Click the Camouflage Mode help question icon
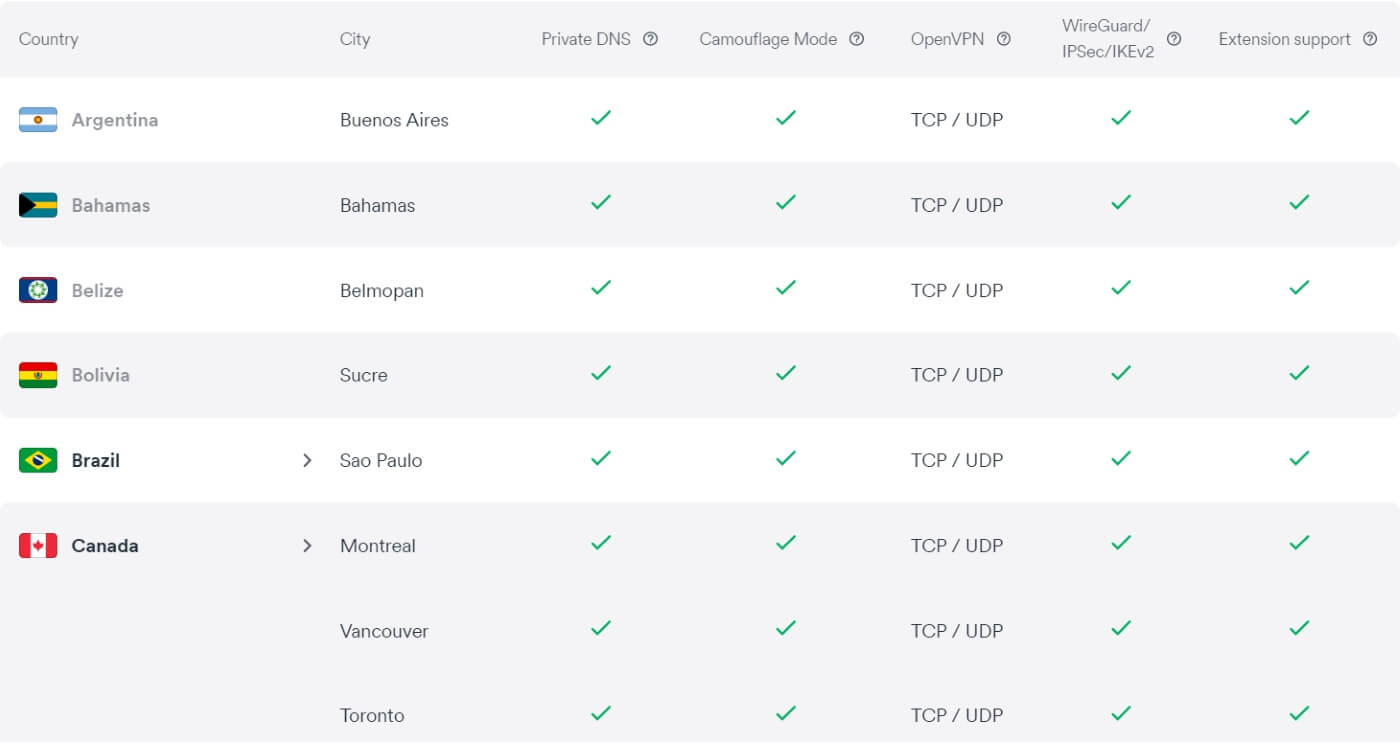This screenshot has height=749, width=1400. [x=856, y=39]
